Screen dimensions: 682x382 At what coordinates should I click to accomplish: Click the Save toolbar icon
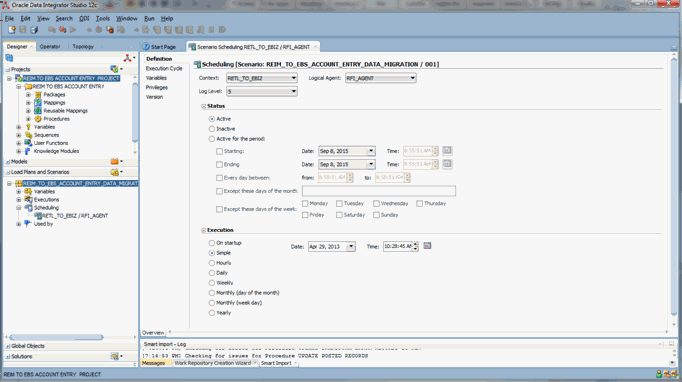pos(23,30)
